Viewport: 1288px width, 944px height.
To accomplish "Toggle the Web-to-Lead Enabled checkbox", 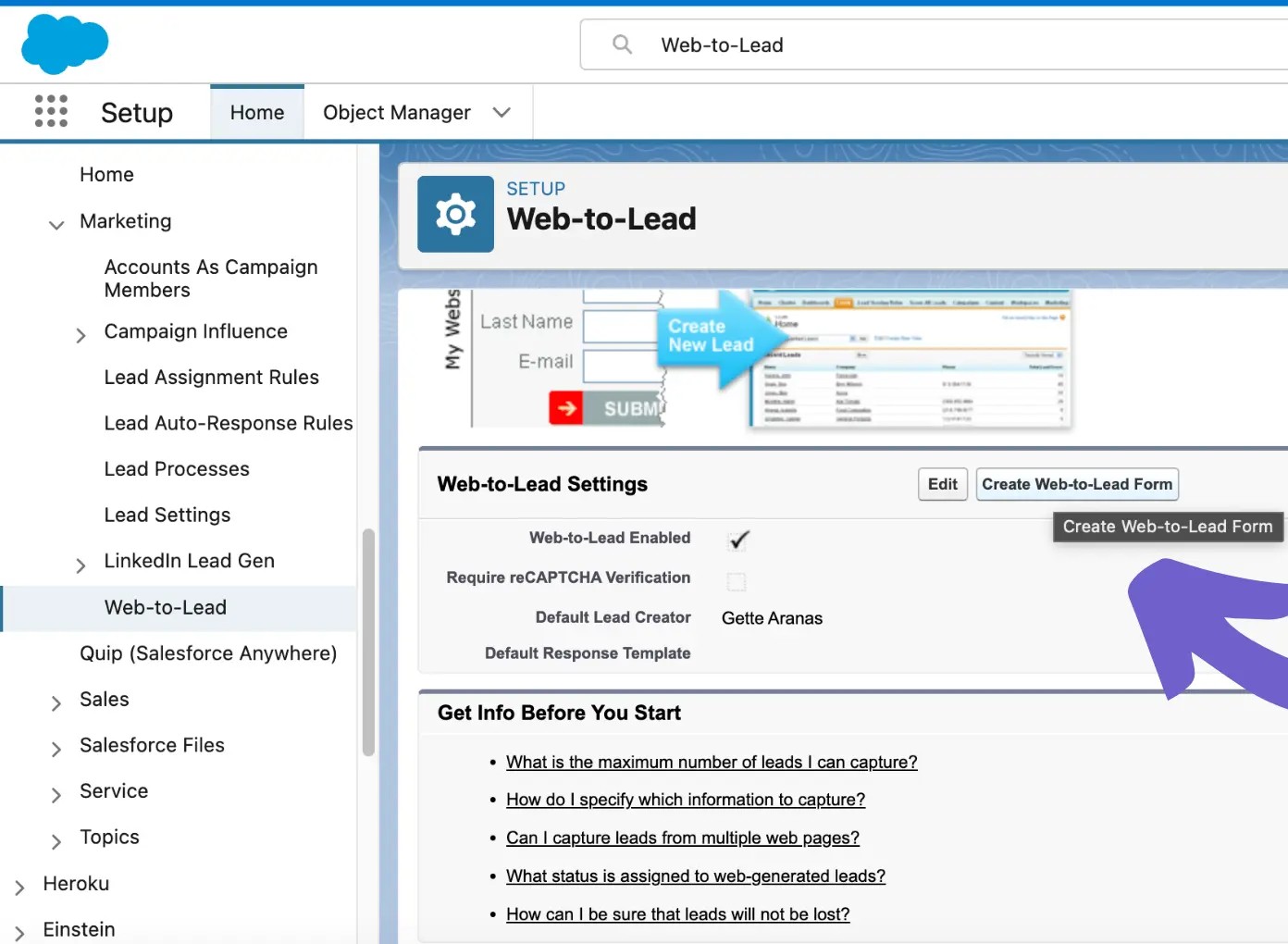I will [737, 540].
